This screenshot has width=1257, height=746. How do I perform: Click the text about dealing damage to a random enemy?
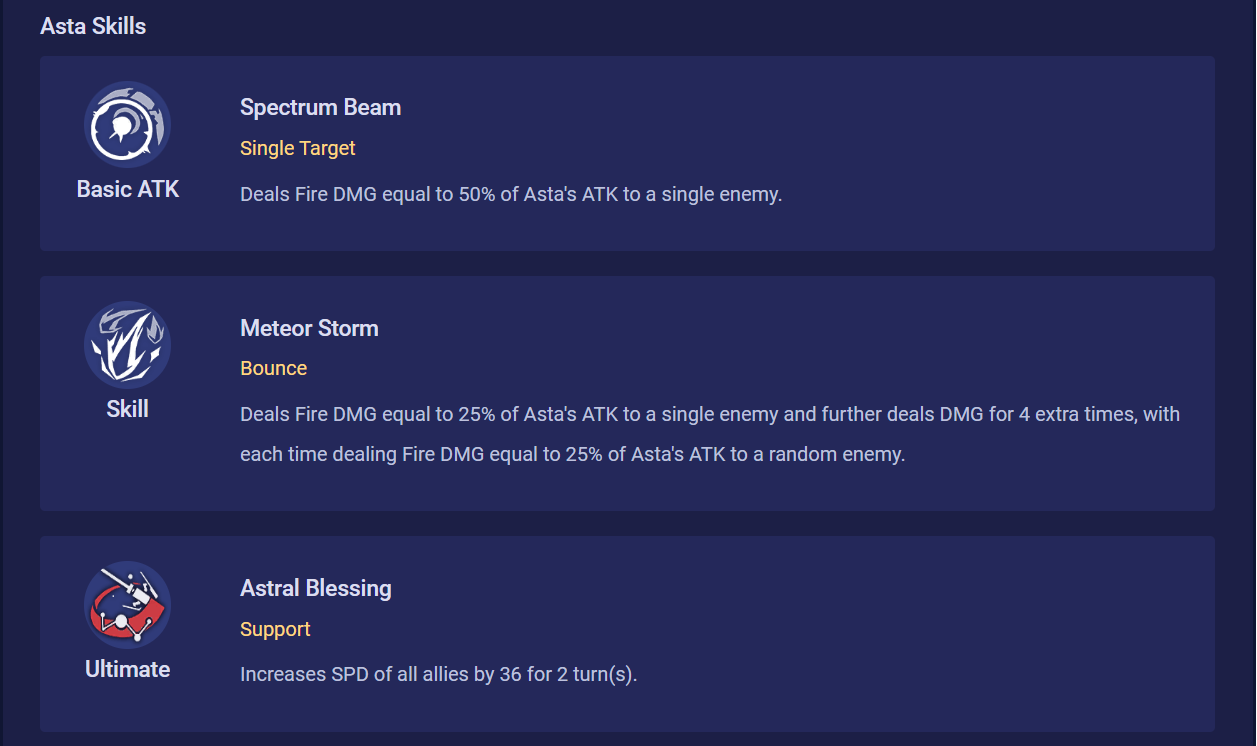tap(572, 454)
